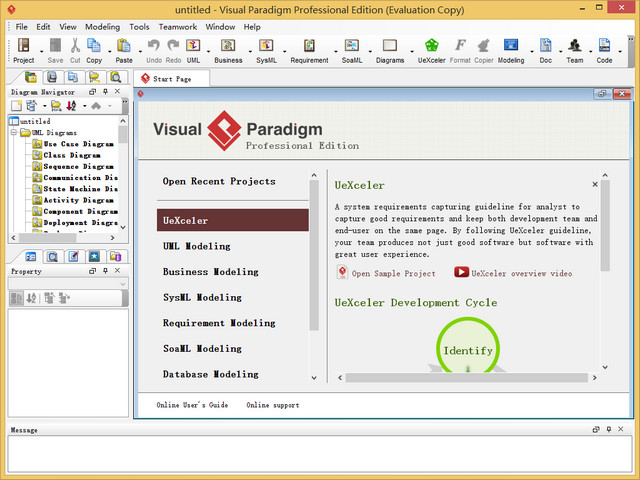Select Database Modeling in the start list

point(211,374)
